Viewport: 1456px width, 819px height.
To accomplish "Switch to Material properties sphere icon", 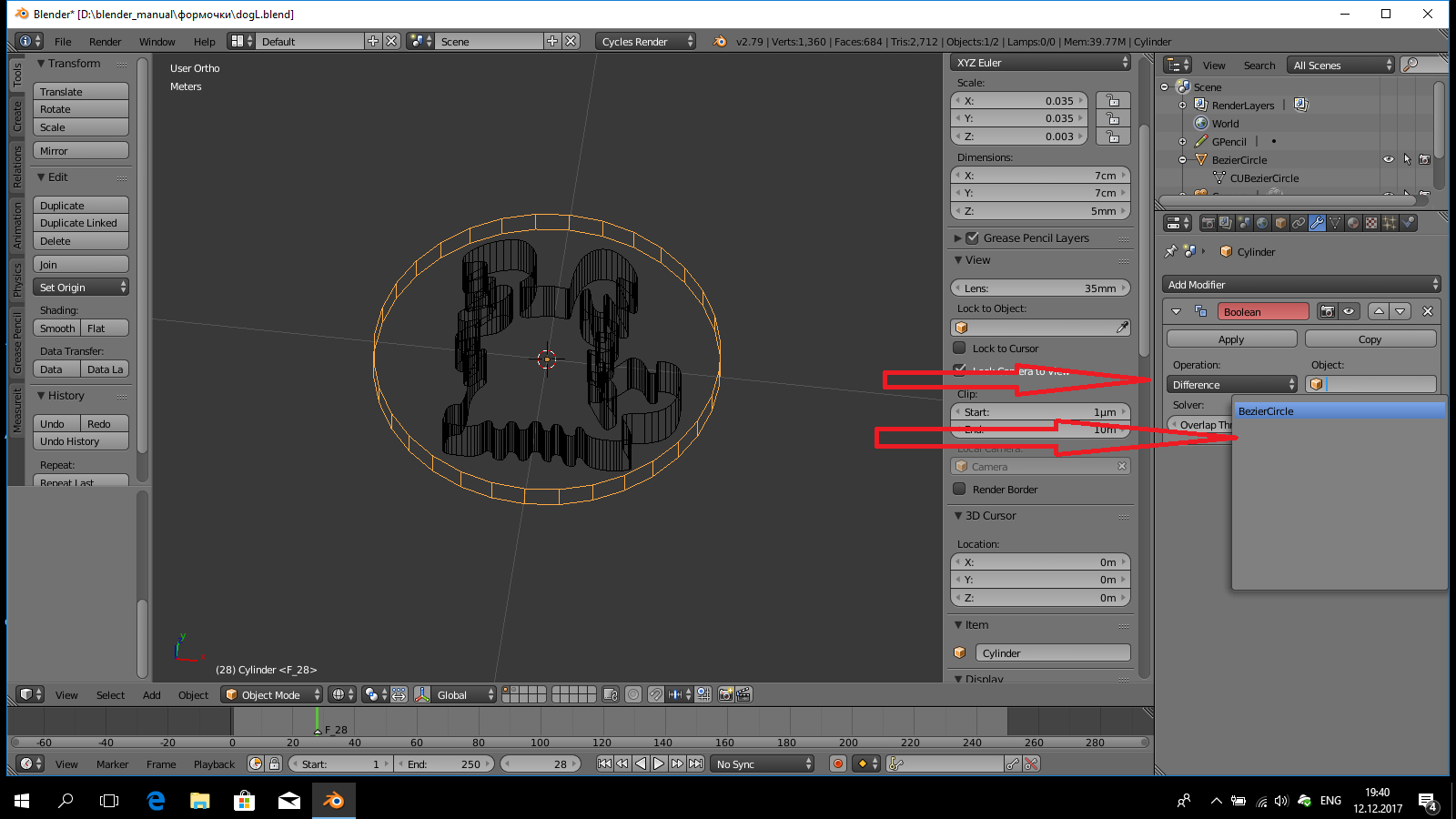I will pyautogui.click(x=1353, y=223).
